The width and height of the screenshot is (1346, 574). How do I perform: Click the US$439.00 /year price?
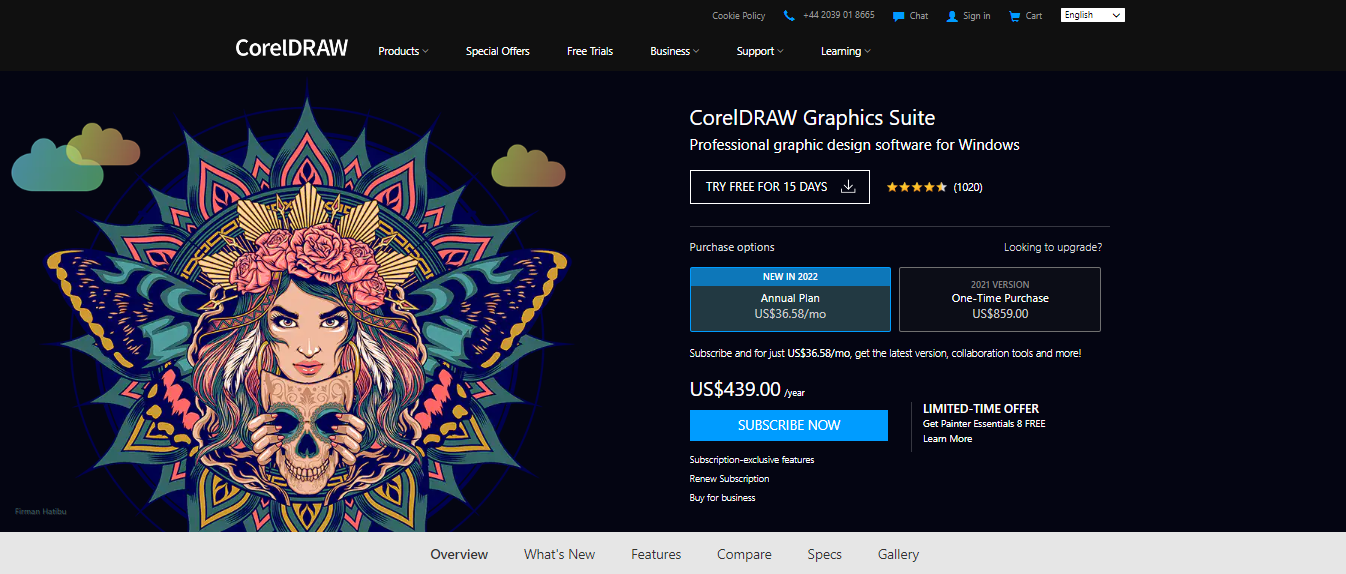[x=747, y=389]
